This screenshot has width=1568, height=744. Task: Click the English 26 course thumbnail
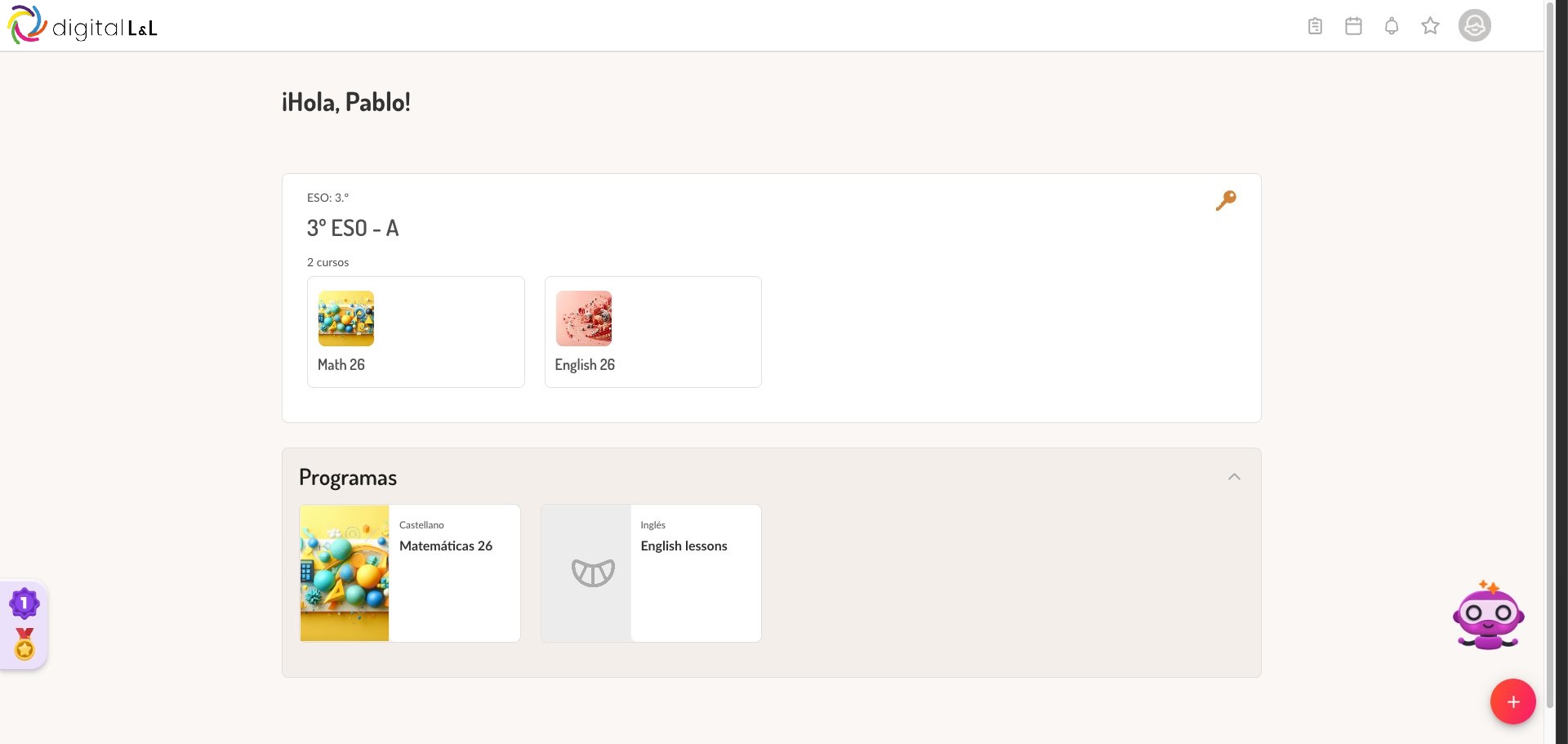click(x=584, y=319)
